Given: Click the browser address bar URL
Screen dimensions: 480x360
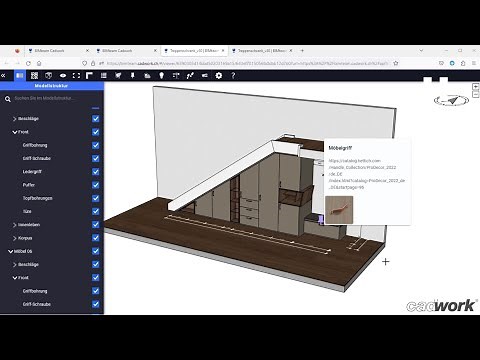Looking at the screenshot, I should (x=247, y=63).
